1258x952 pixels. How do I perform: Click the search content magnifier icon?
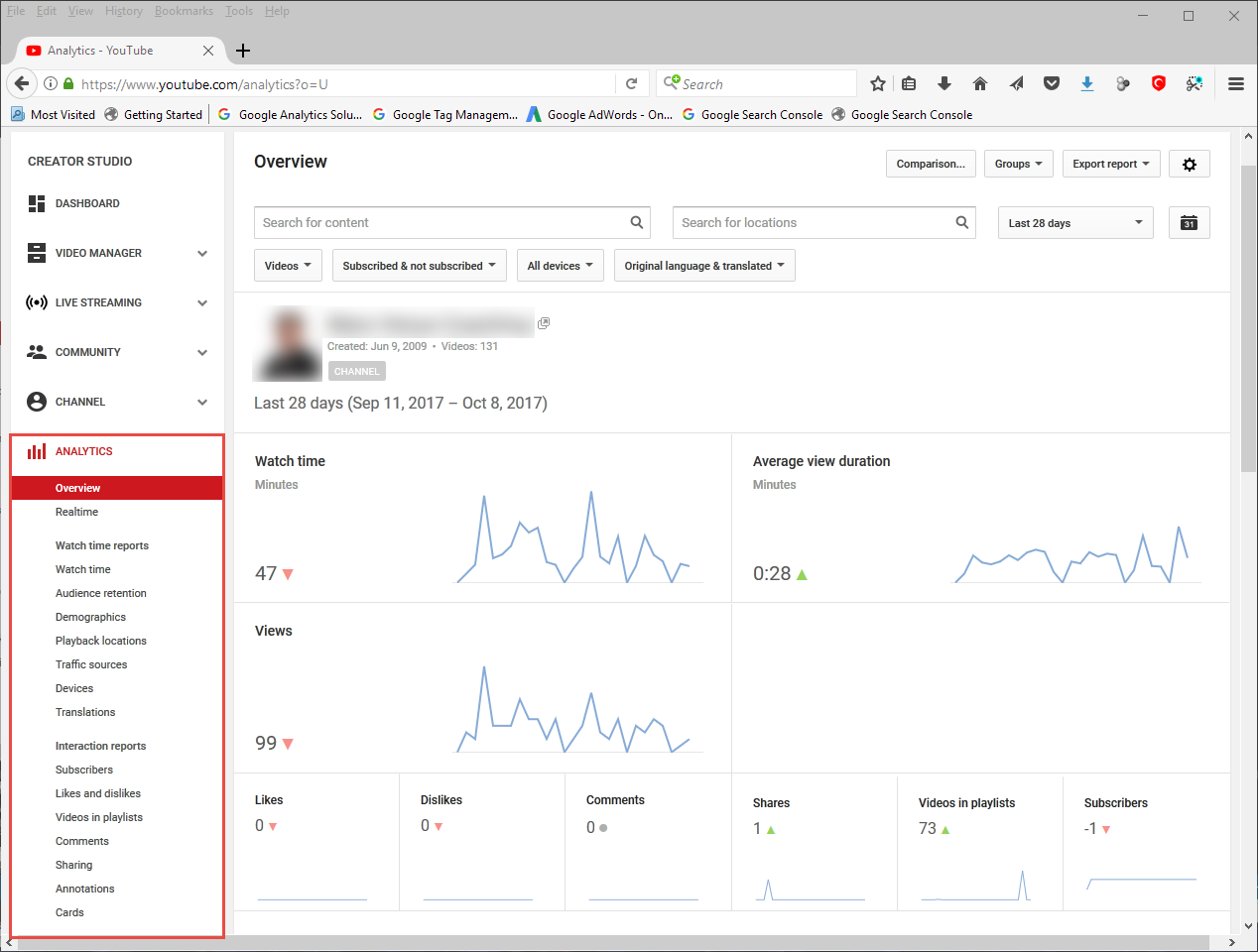pos(637,223)
